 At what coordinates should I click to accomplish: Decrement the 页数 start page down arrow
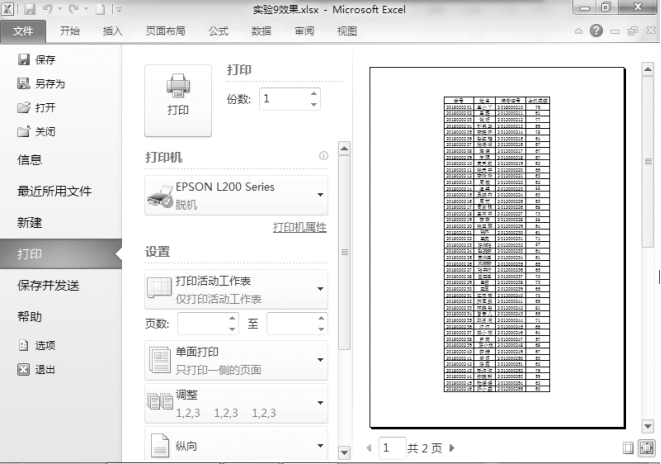click(x=232, y=329)
